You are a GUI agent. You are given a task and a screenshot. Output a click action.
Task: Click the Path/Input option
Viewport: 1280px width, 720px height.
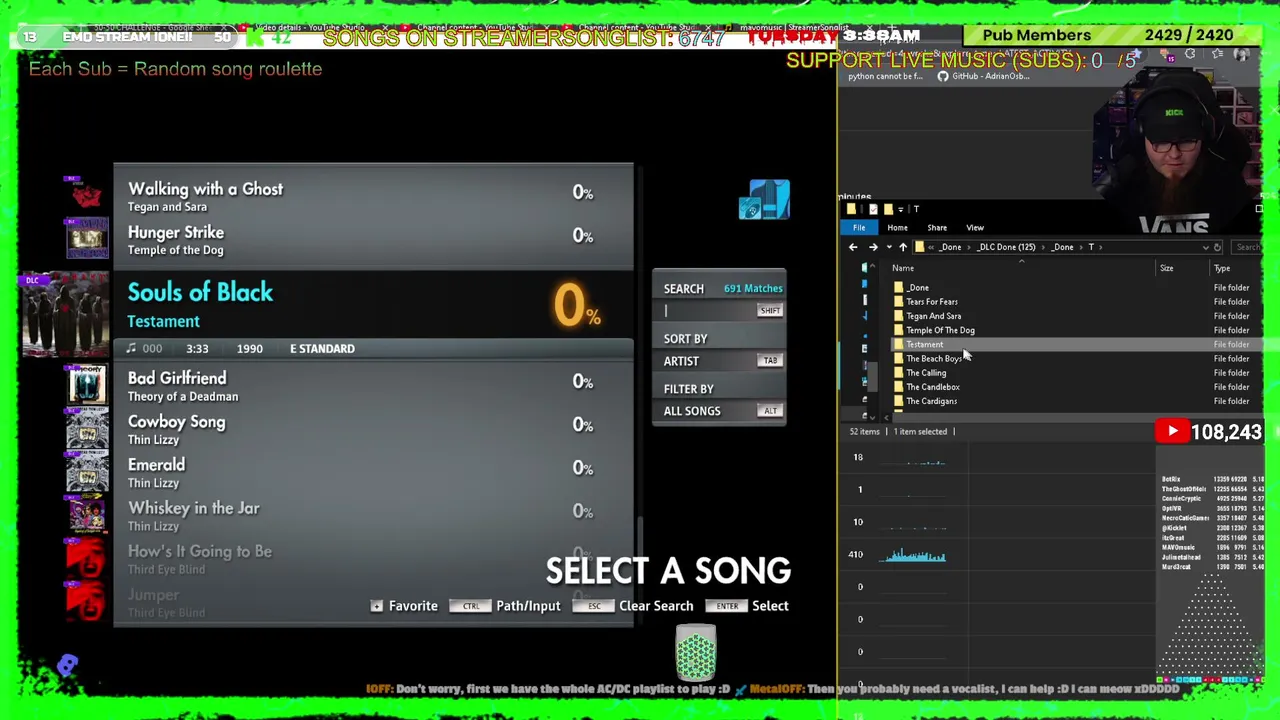(528, 606)
